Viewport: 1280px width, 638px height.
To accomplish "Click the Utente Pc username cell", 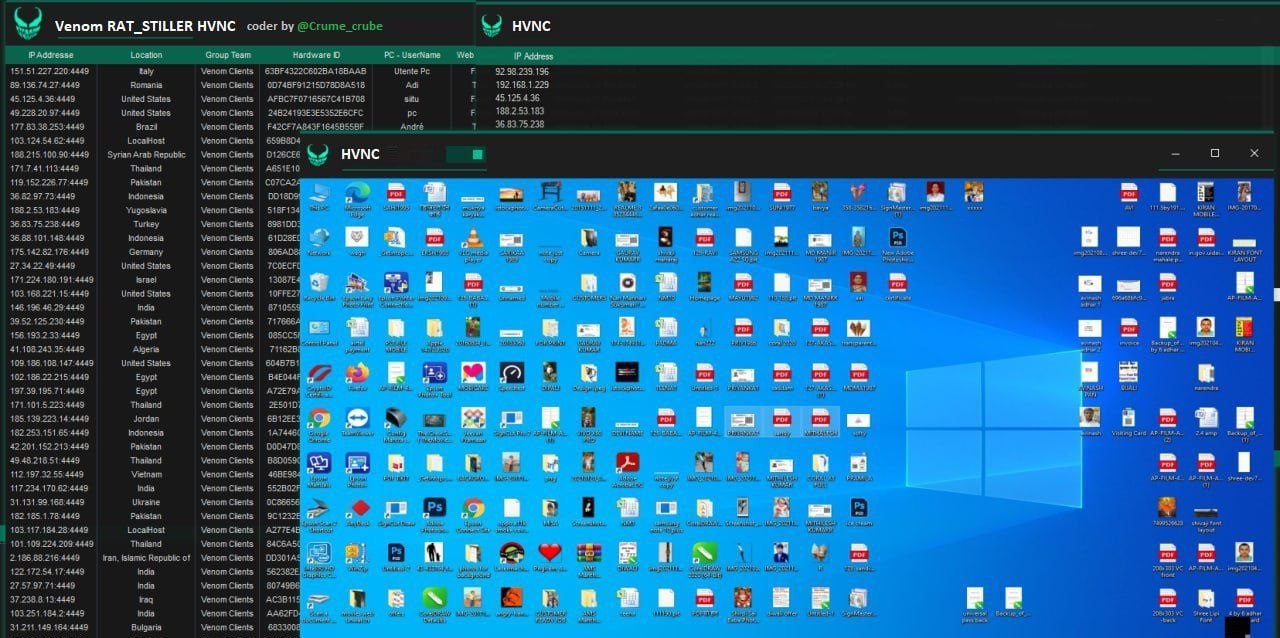I will [x=412, y=71].
